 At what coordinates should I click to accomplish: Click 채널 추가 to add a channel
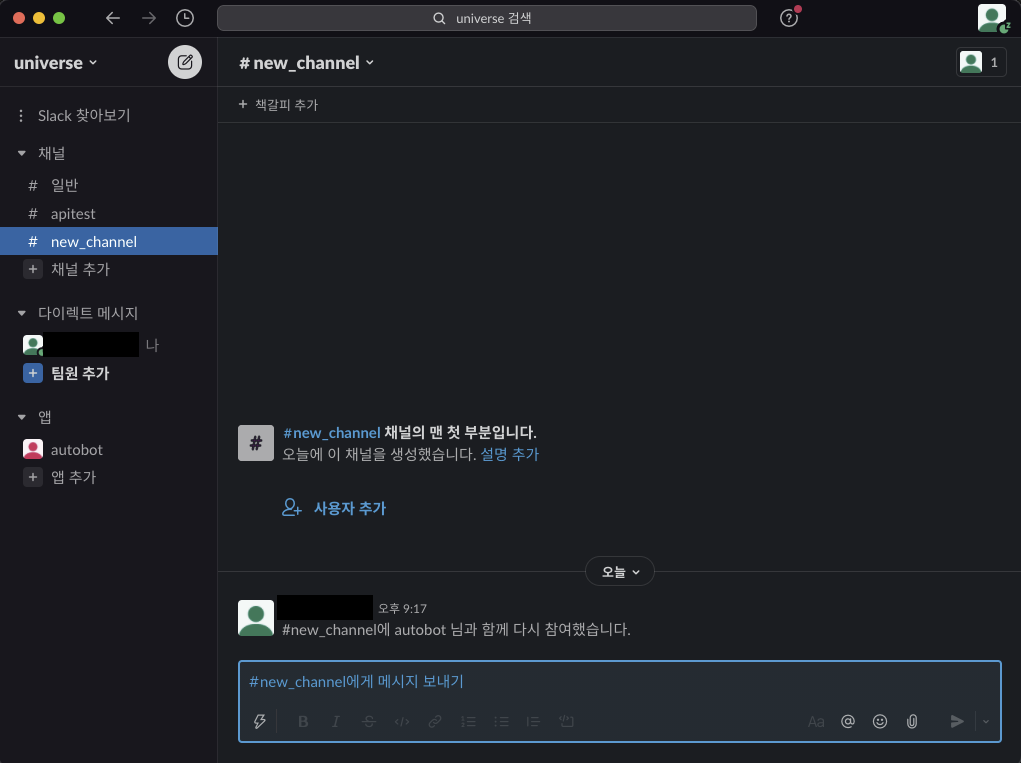pos(80,269)
